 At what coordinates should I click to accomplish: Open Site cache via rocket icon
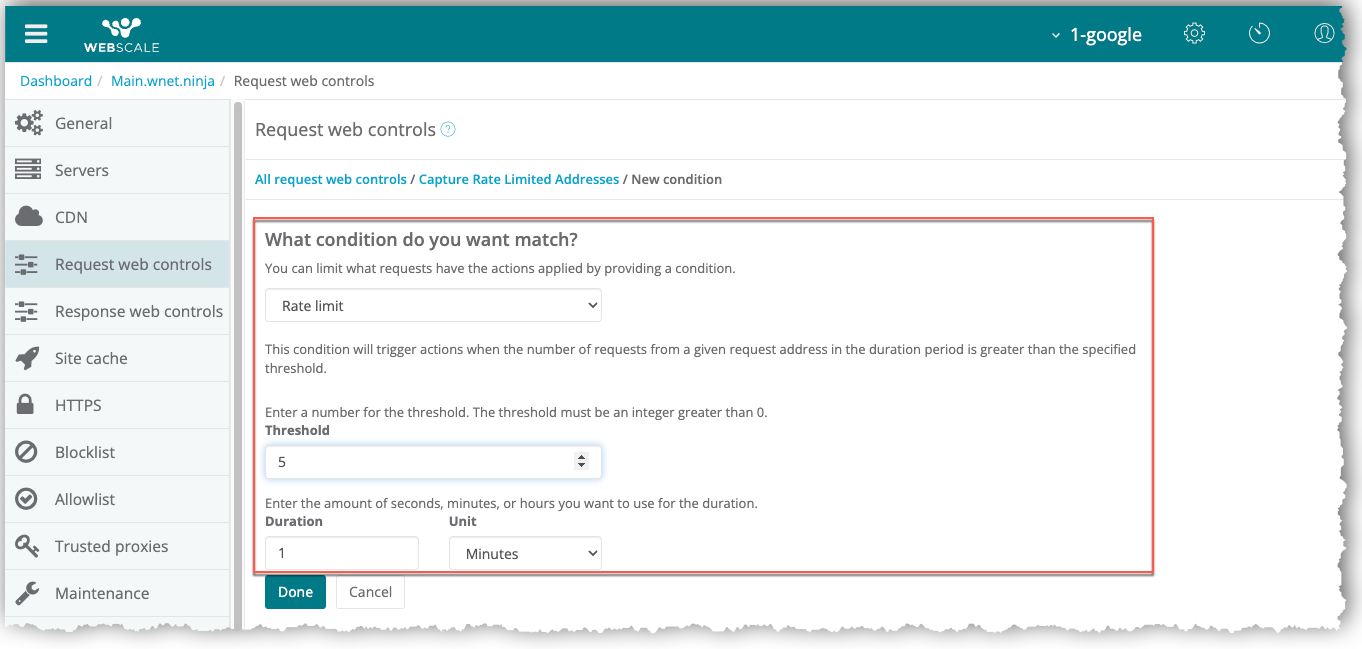pyautogui.click(x=28, y=358)
